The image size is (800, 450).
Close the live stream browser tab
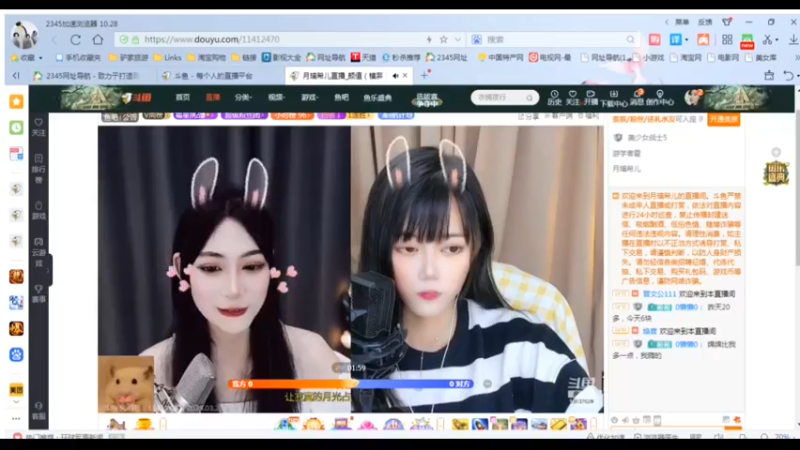[x=405, y=76]
